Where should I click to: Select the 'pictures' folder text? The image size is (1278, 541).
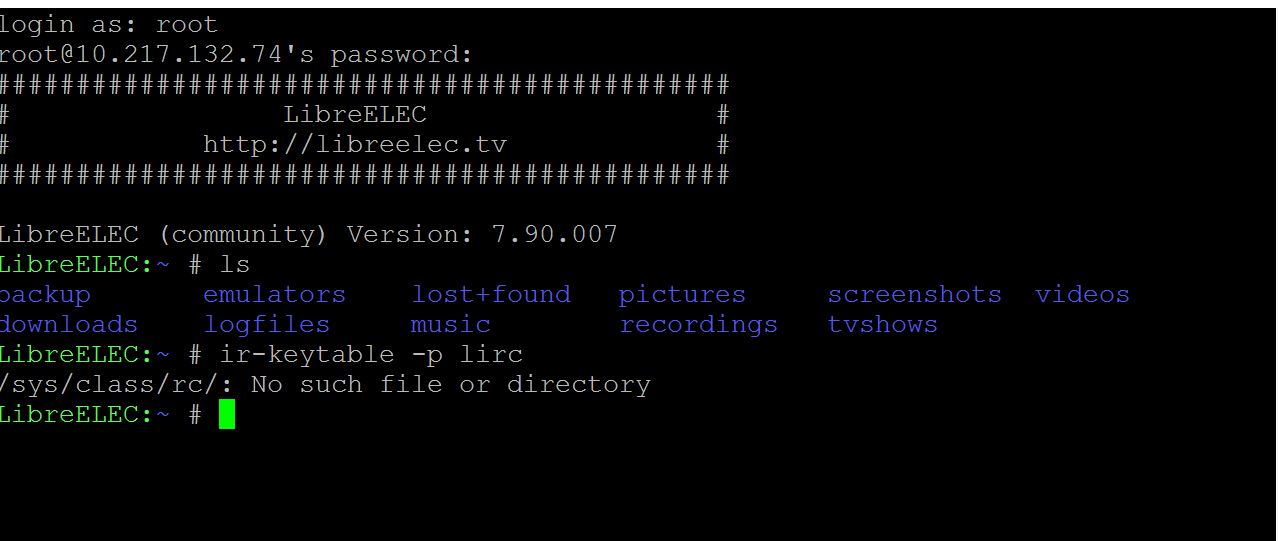pos(682,295)
